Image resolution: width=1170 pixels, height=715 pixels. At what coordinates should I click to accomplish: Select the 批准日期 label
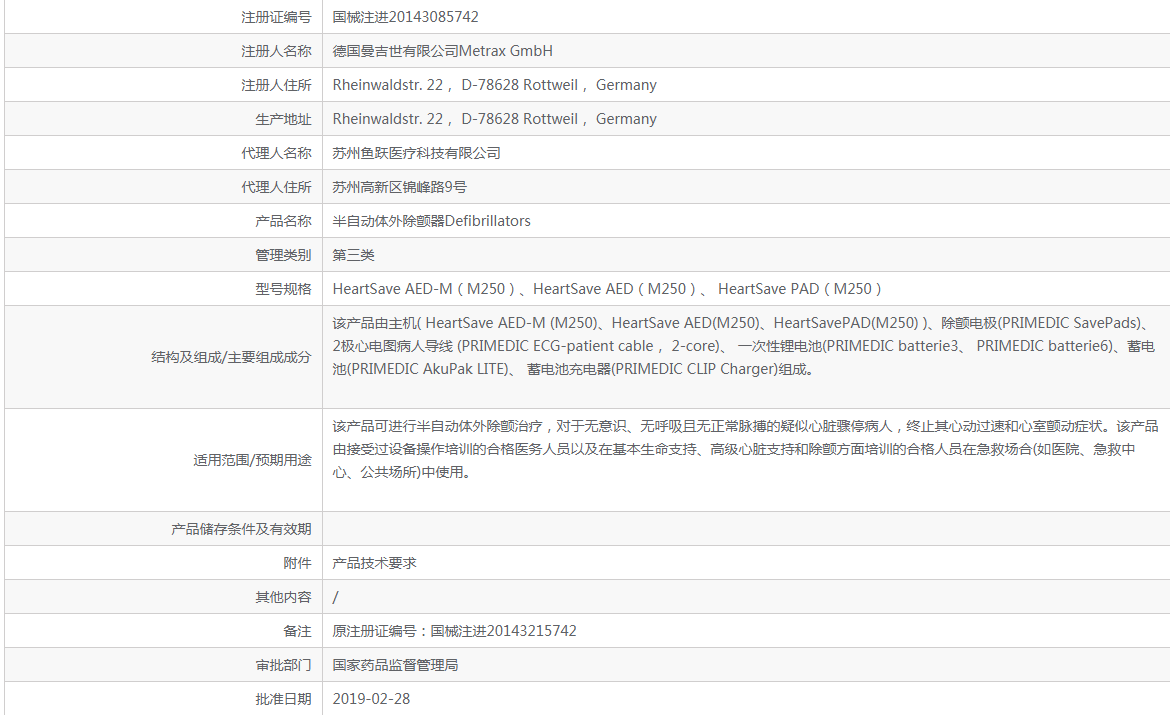[284, 700]
